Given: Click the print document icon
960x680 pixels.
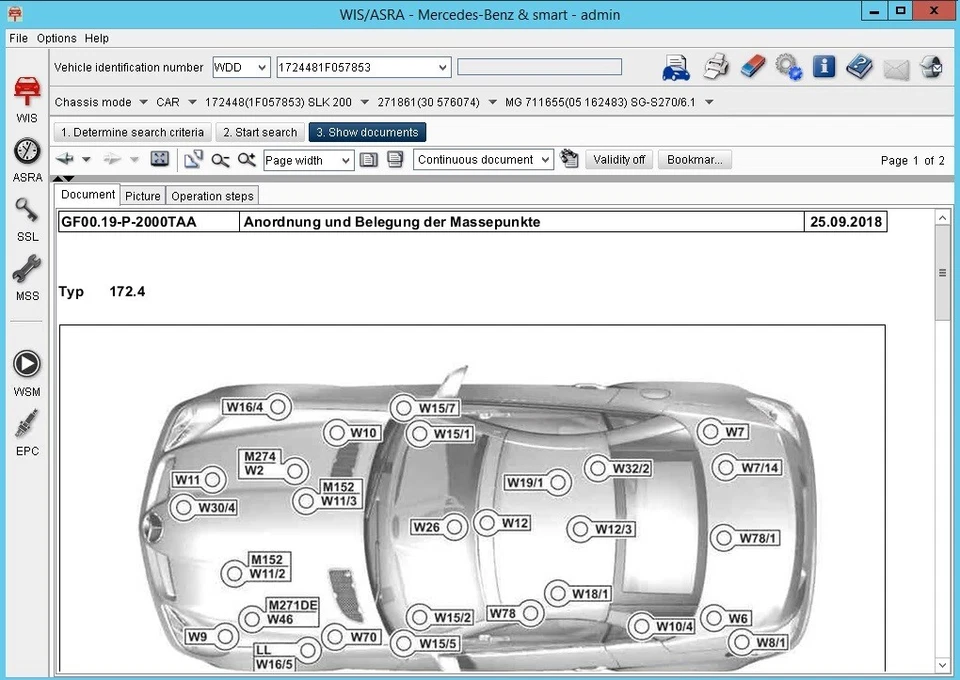Looking at the screenshot, I should click(716, 66).
